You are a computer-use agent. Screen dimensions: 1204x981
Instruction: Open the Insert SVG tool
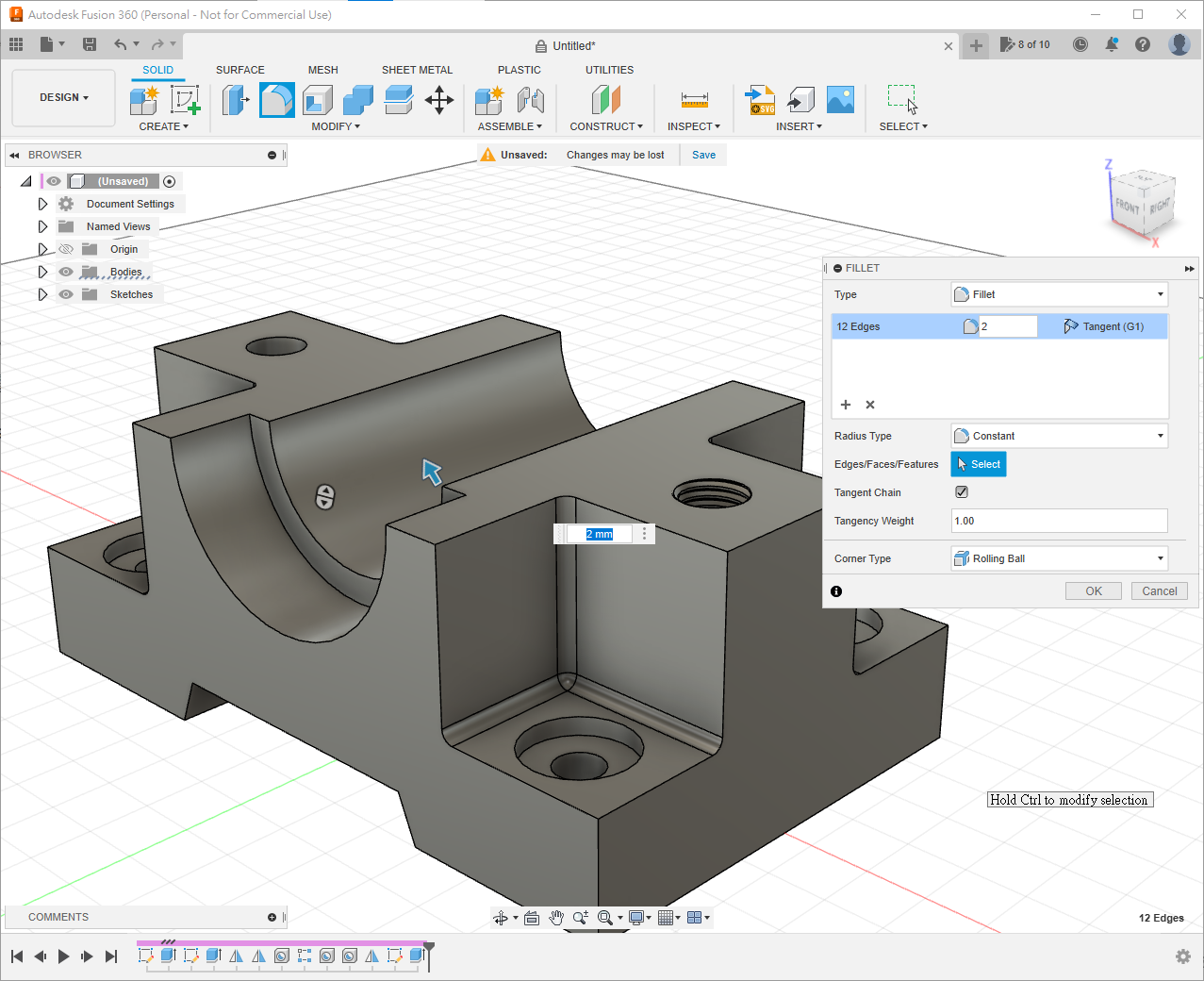coord(760,100)
